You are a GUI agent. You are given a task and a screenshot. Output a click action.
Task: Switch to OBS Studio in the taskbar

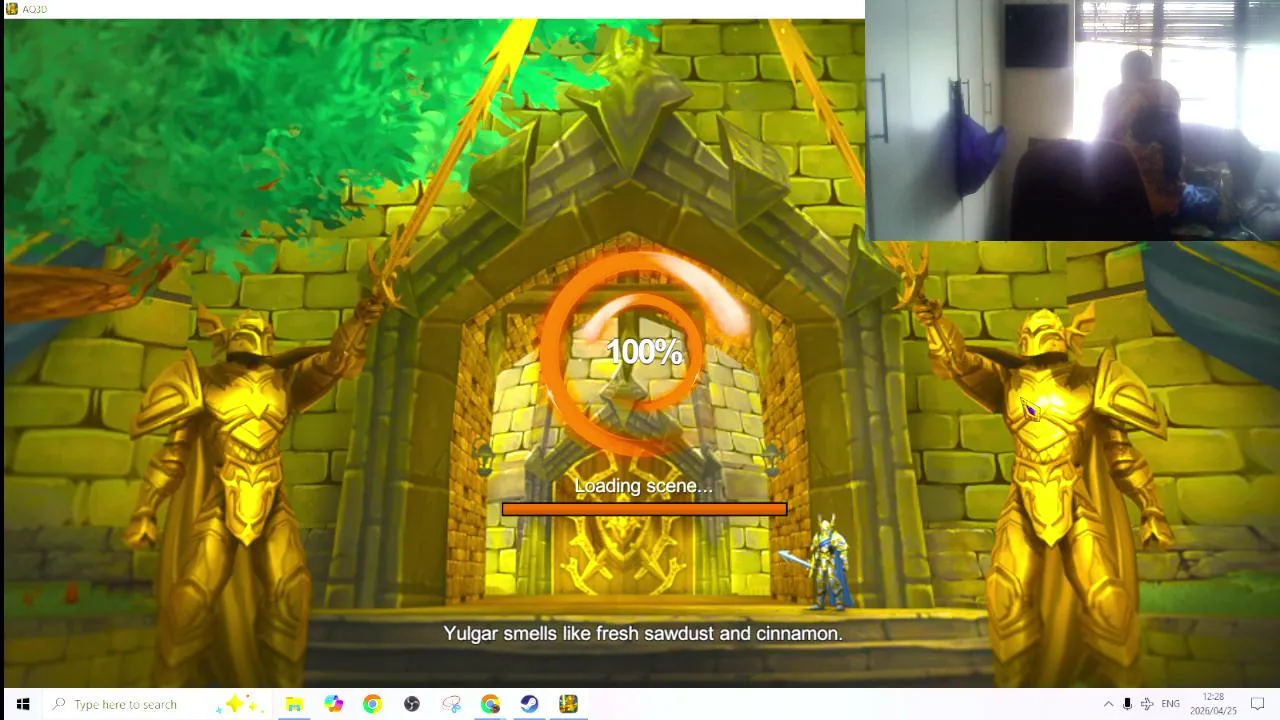411,704
